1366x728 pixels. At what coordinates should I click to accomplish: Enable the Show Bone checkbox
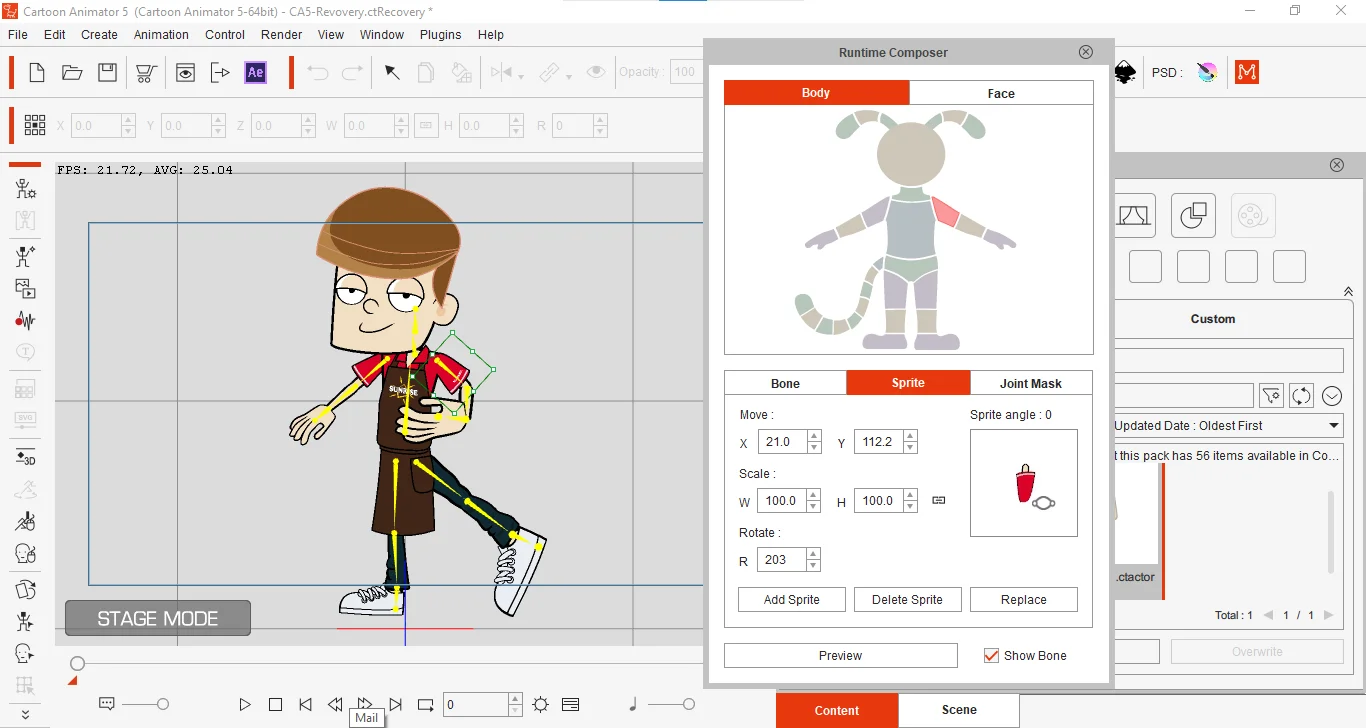tap(991, 655)
